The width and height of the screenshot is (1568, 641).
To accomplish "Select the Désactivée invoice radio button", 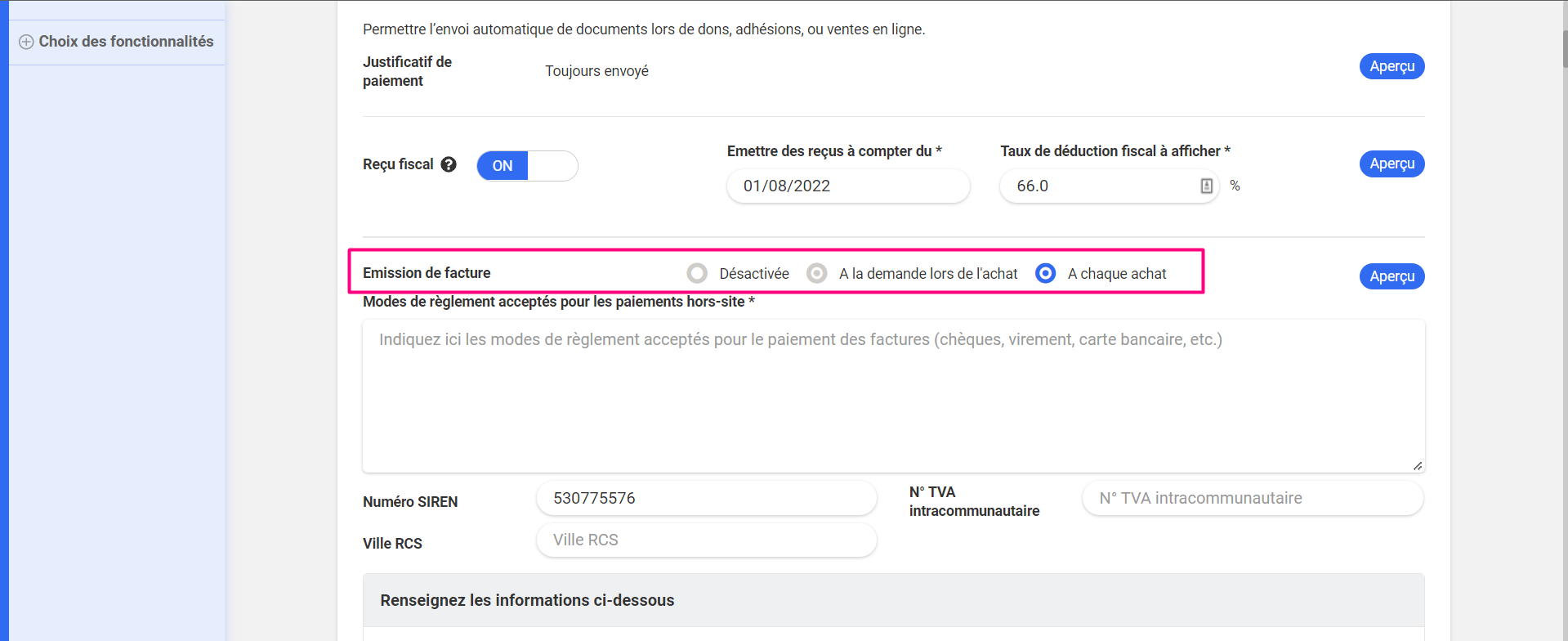I will coord(697,273).
